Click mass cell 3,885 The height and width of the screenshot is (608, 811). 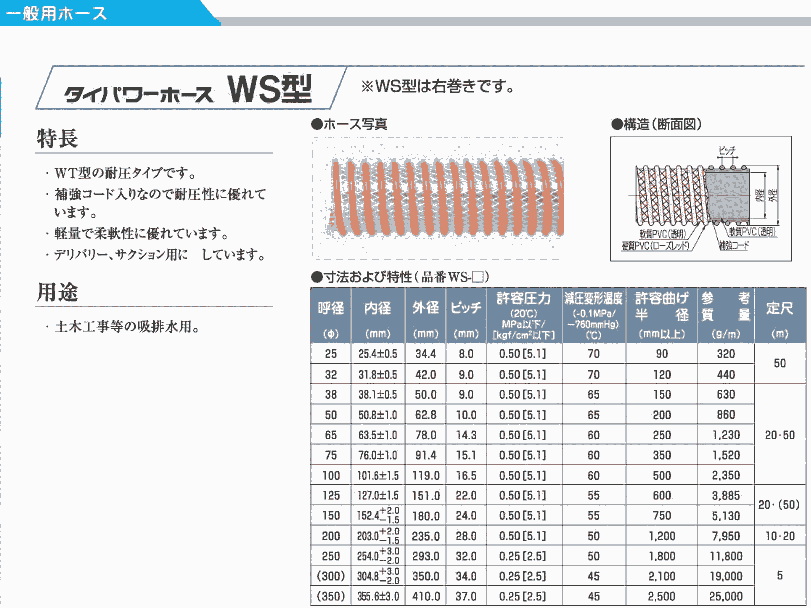click(726, 495)
